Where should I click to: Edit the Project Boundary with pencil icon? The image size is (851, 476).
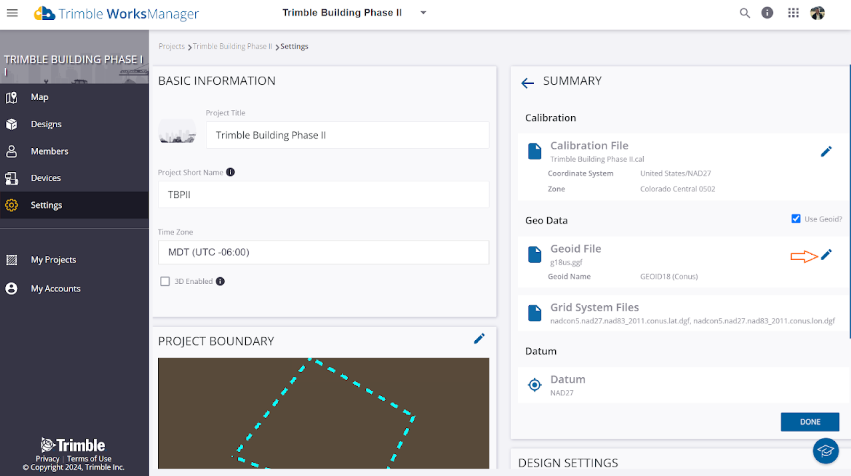tap(479, 339)
